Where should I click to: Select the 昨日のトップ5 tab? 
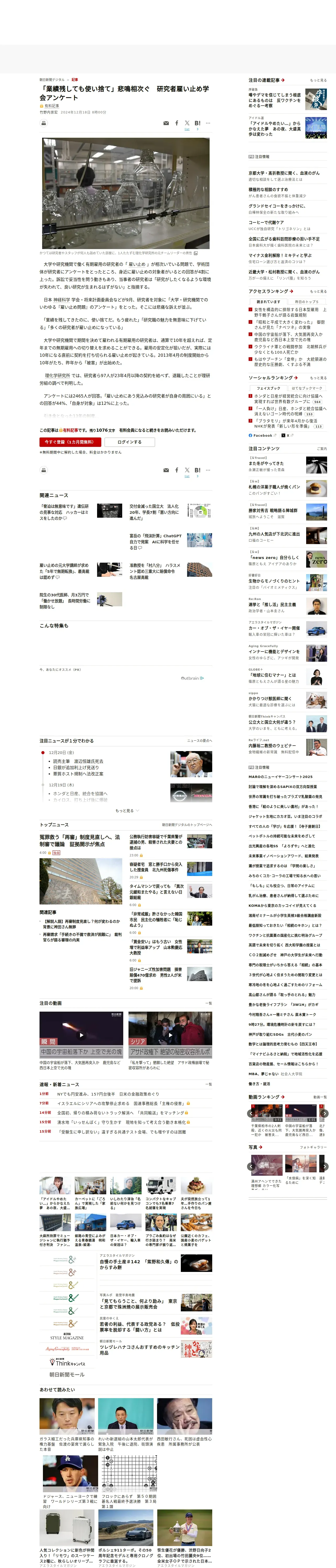pyautogui.click(x=307, y=302)
